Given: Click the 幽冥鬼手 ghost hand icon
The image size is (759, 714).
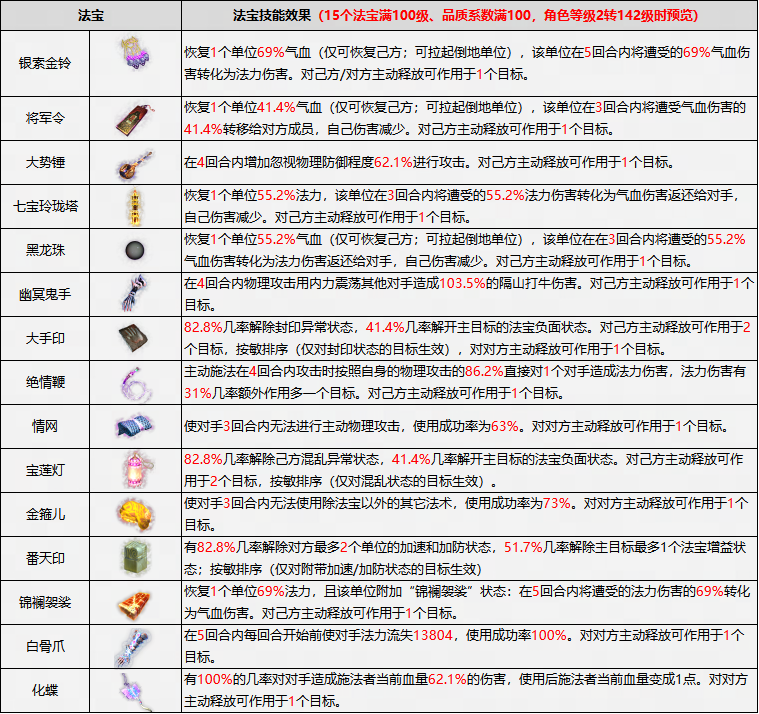Looking at the screenshot, I should (135, 294).
